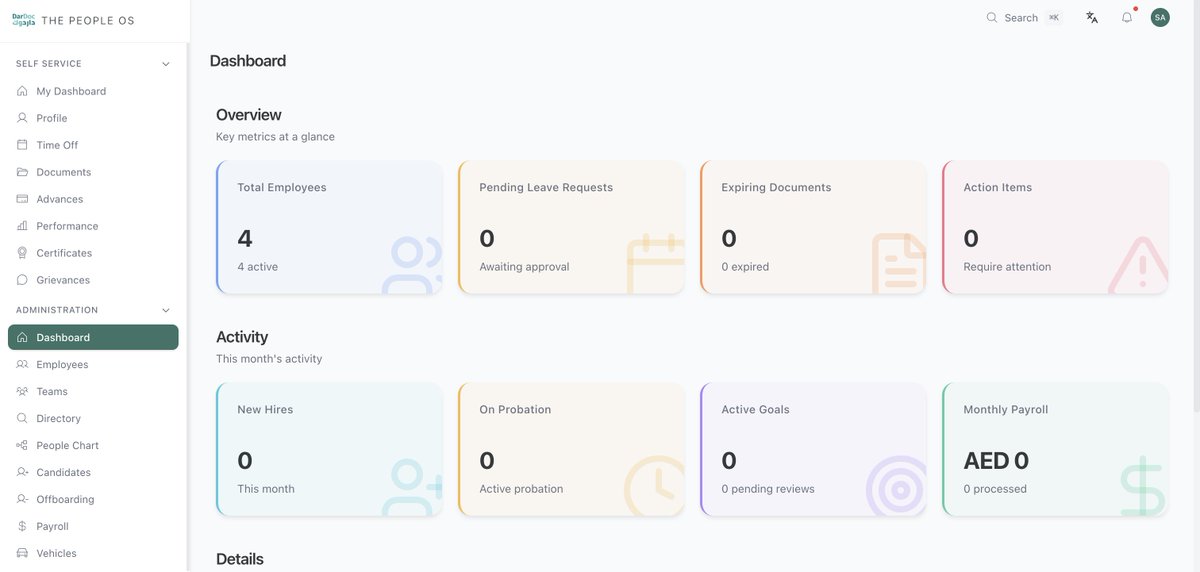Click the '0 expired' text

tap(745, 267)
